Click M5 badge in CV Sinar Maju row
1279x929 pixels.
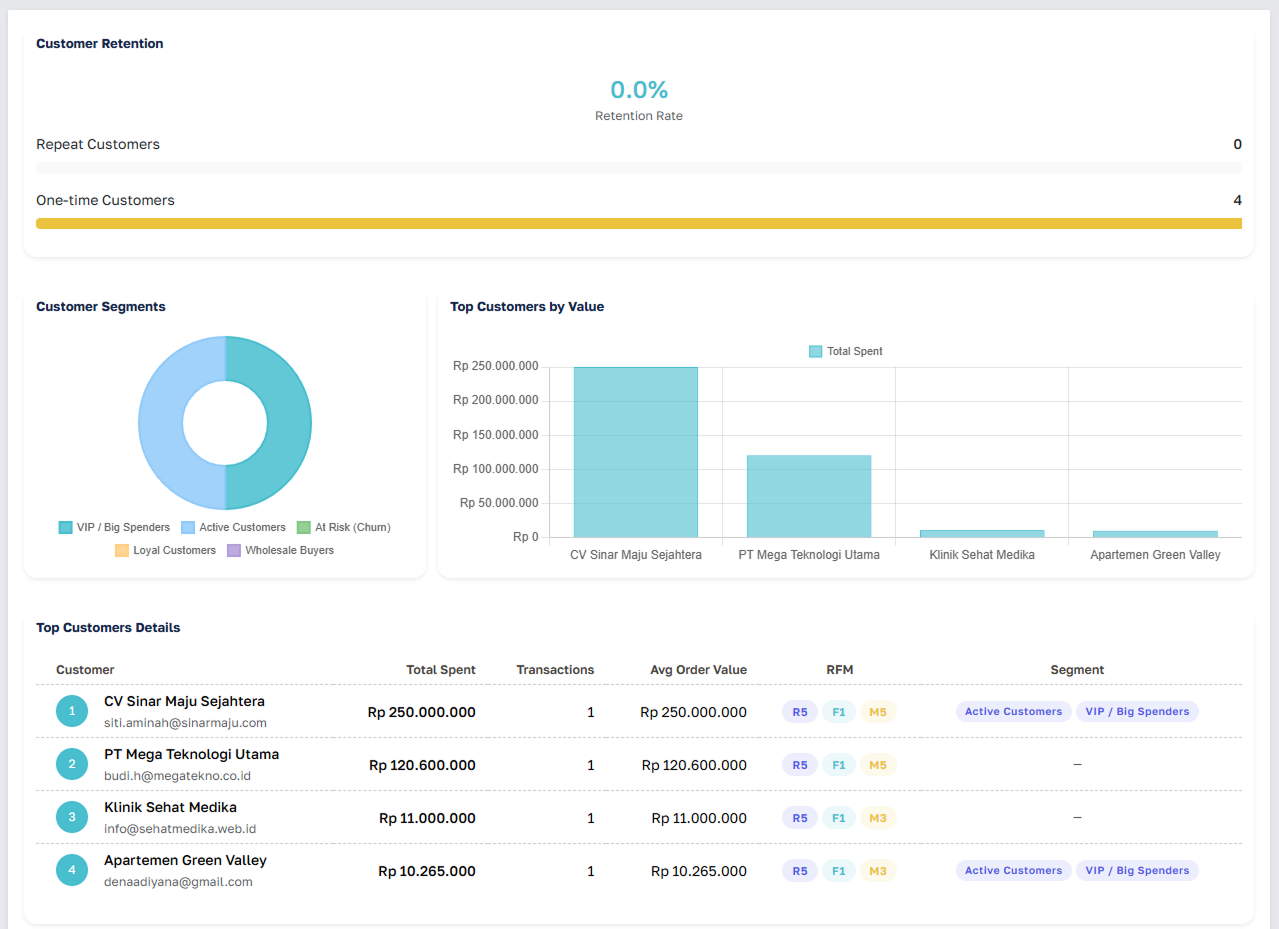coord(878,712)
